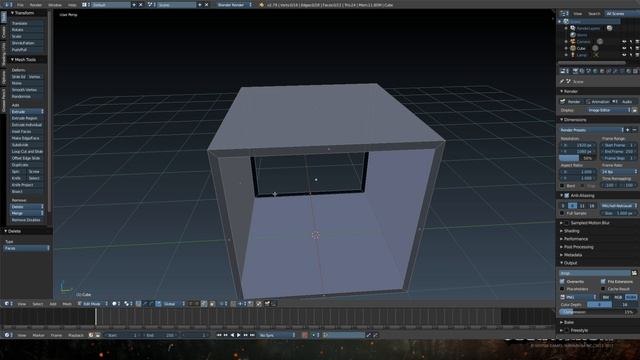Click the Extrude Region button

point(27,118)
